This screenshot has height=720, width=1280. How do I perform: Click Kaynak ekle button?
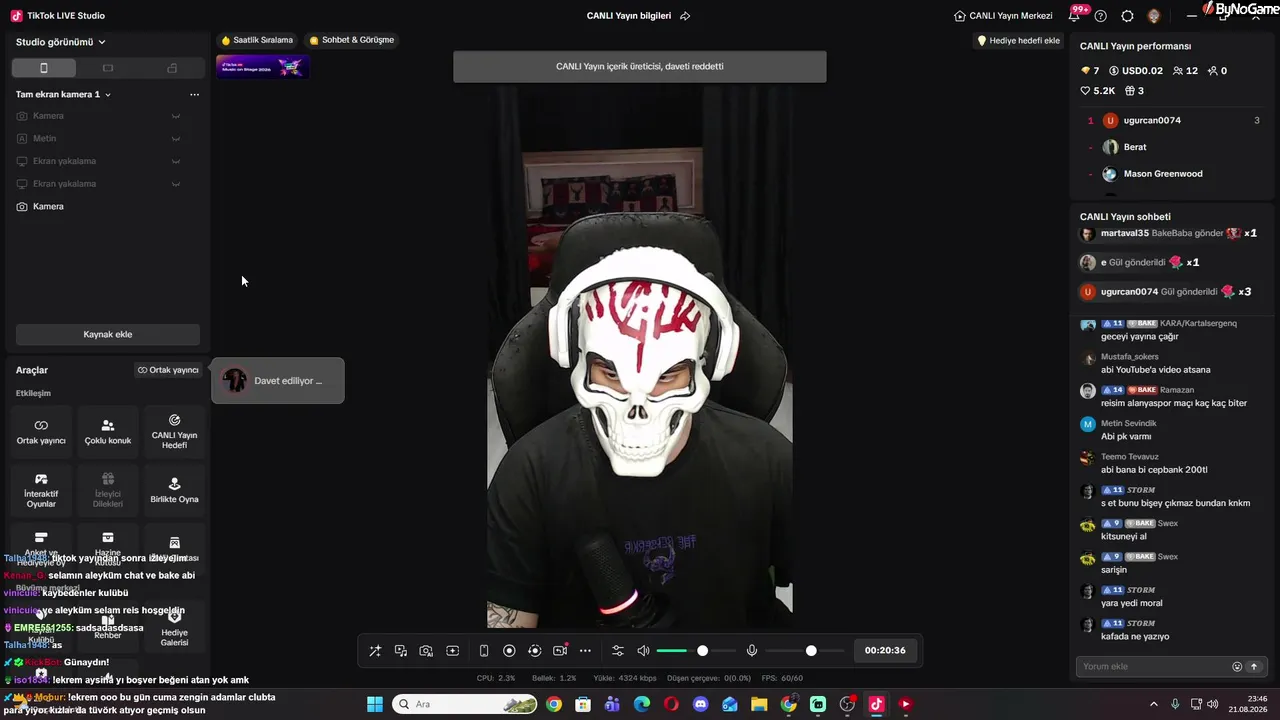click(x=108, y=334)
